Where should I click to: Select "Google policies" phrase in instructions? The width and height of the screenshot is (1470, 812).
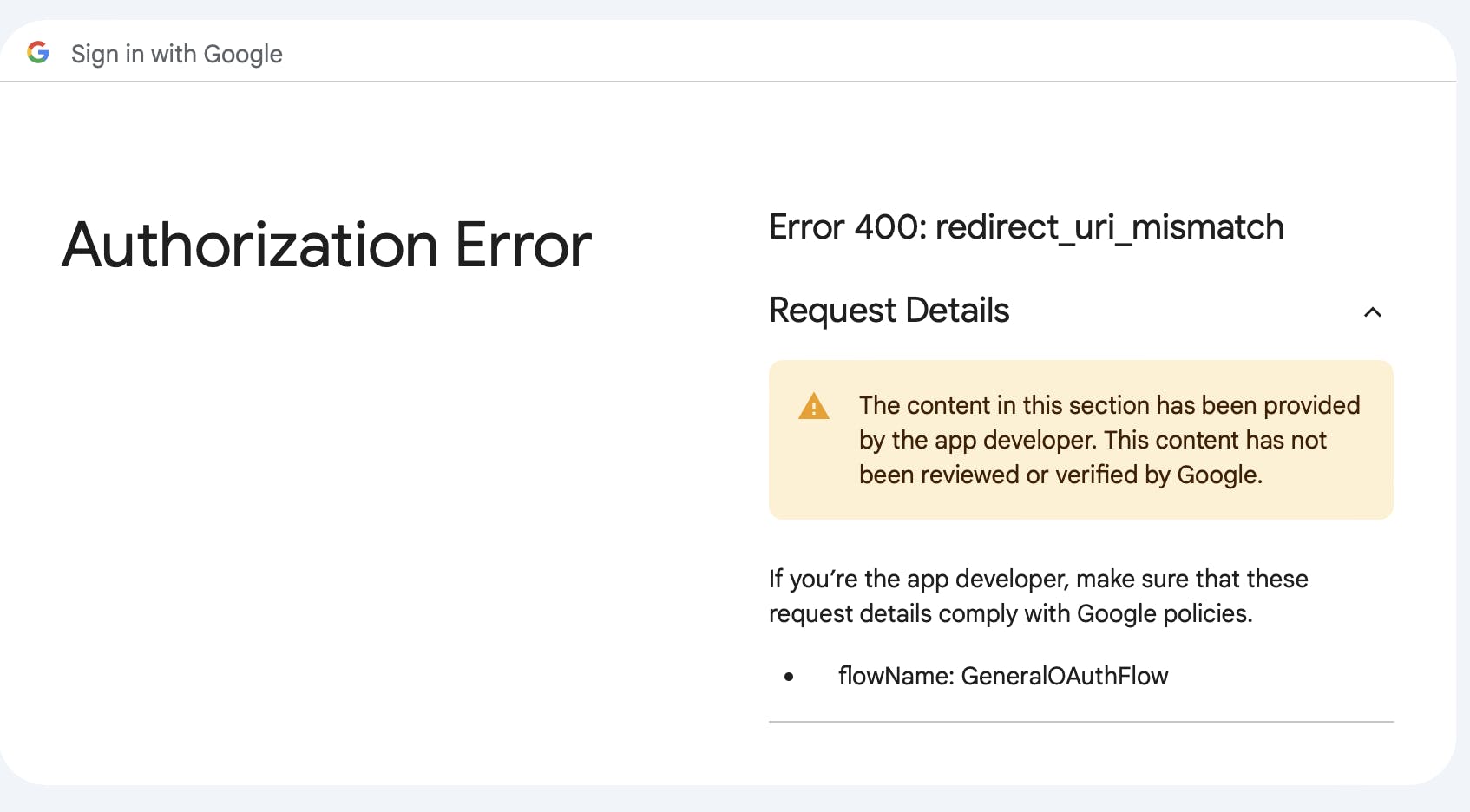1162,613
